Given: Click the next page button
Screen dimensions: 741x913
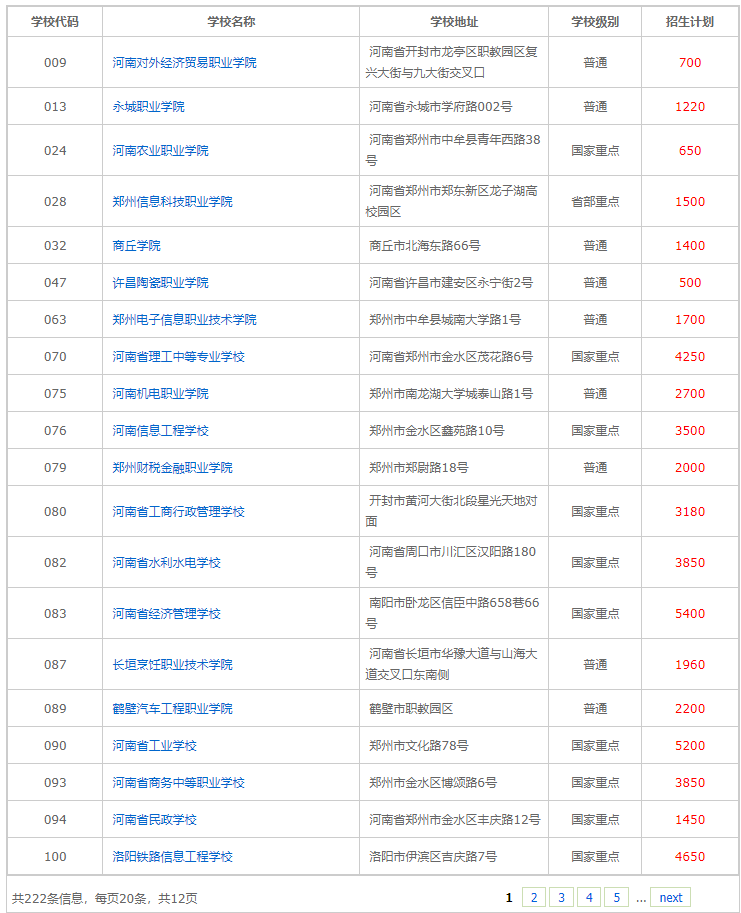Looking at the screenshot, I should pyautogui.click(x=670, y=897).
